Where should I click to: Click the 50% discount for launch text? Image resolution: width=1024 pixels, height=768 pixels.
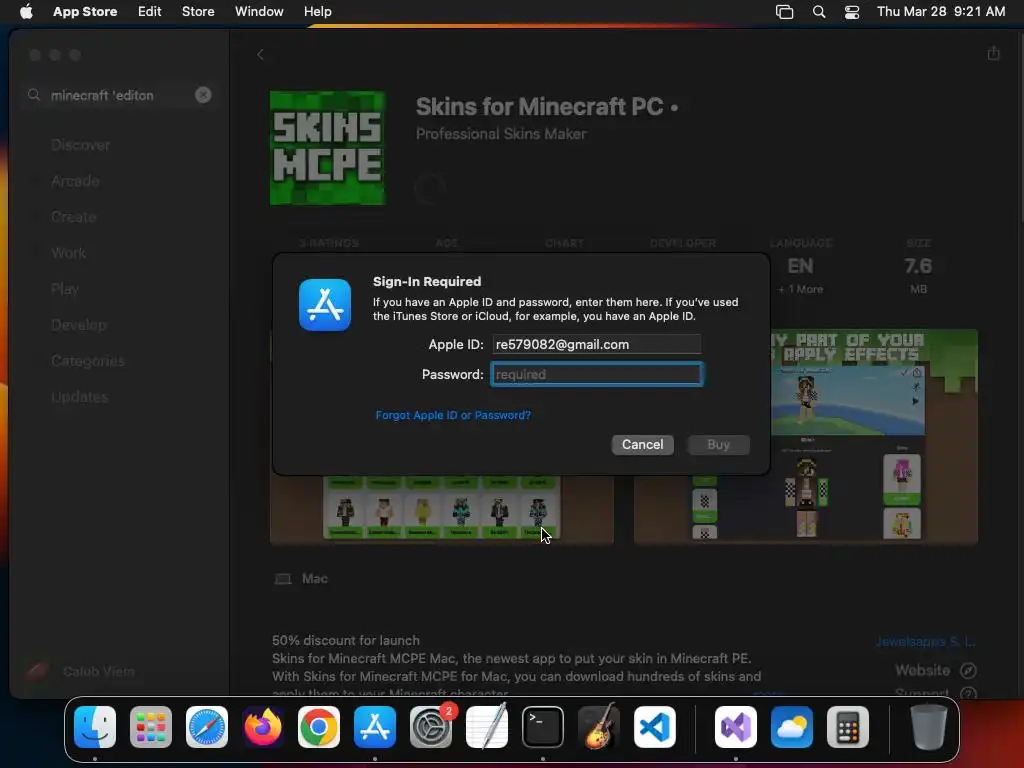[345, 641]
